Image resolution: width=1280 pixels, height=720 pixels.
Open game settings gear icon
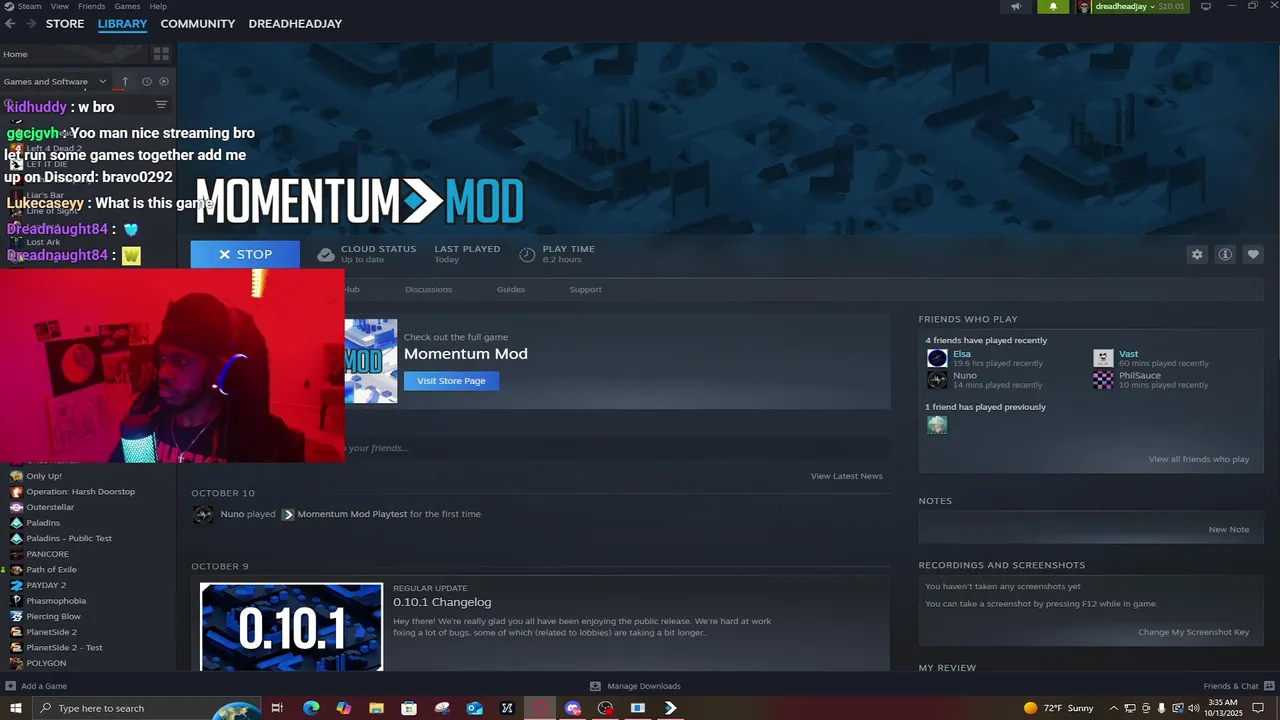click(1197, 254)
